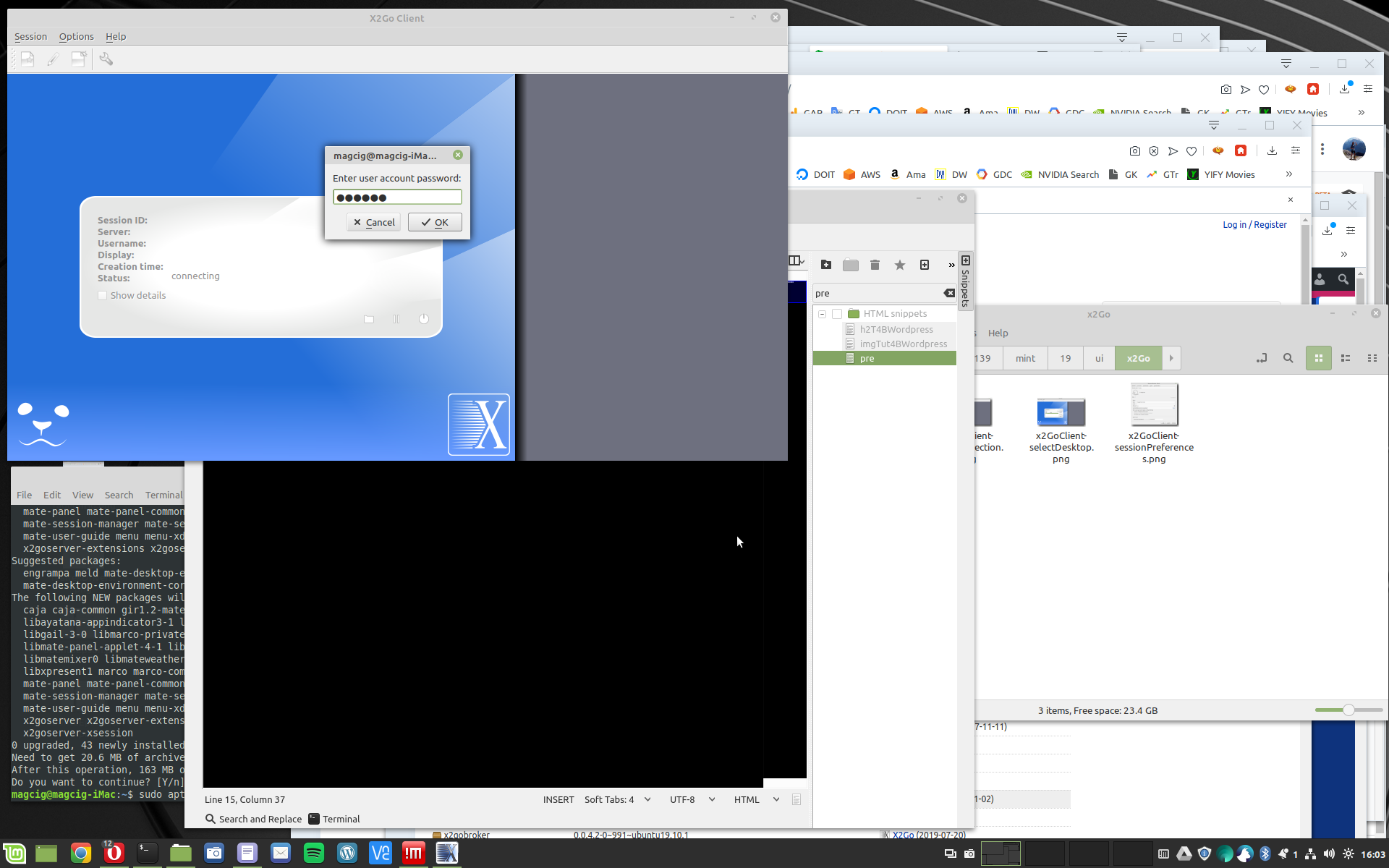1389x868 pixels.
Task: Click the New session icon in X2Go toolbar
Action: coord(27,59)
